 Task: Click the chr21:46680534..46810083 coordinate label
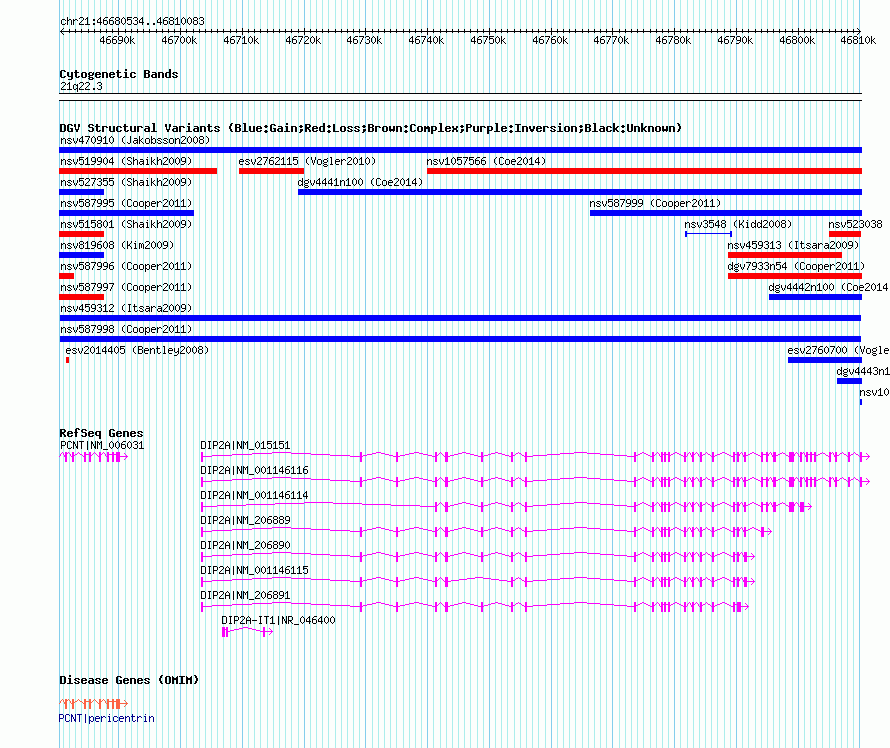click(x=132, y=22)
